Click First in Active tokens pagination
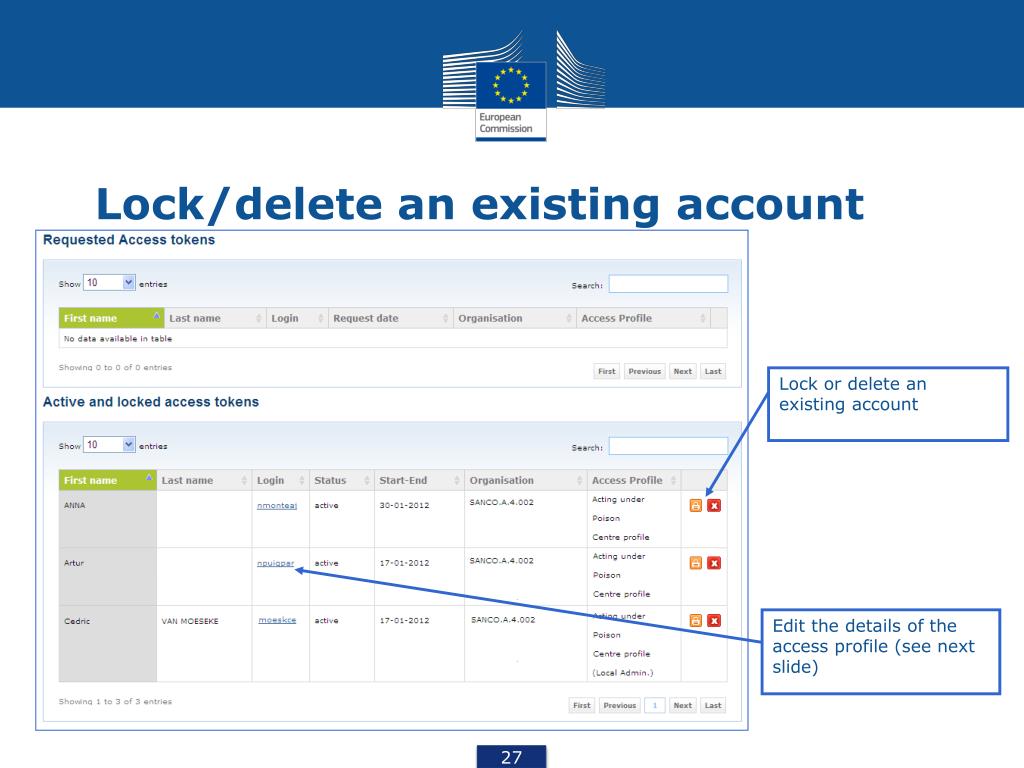The image size is (1024, 768). pyautogui.click(x=582, y=705)
